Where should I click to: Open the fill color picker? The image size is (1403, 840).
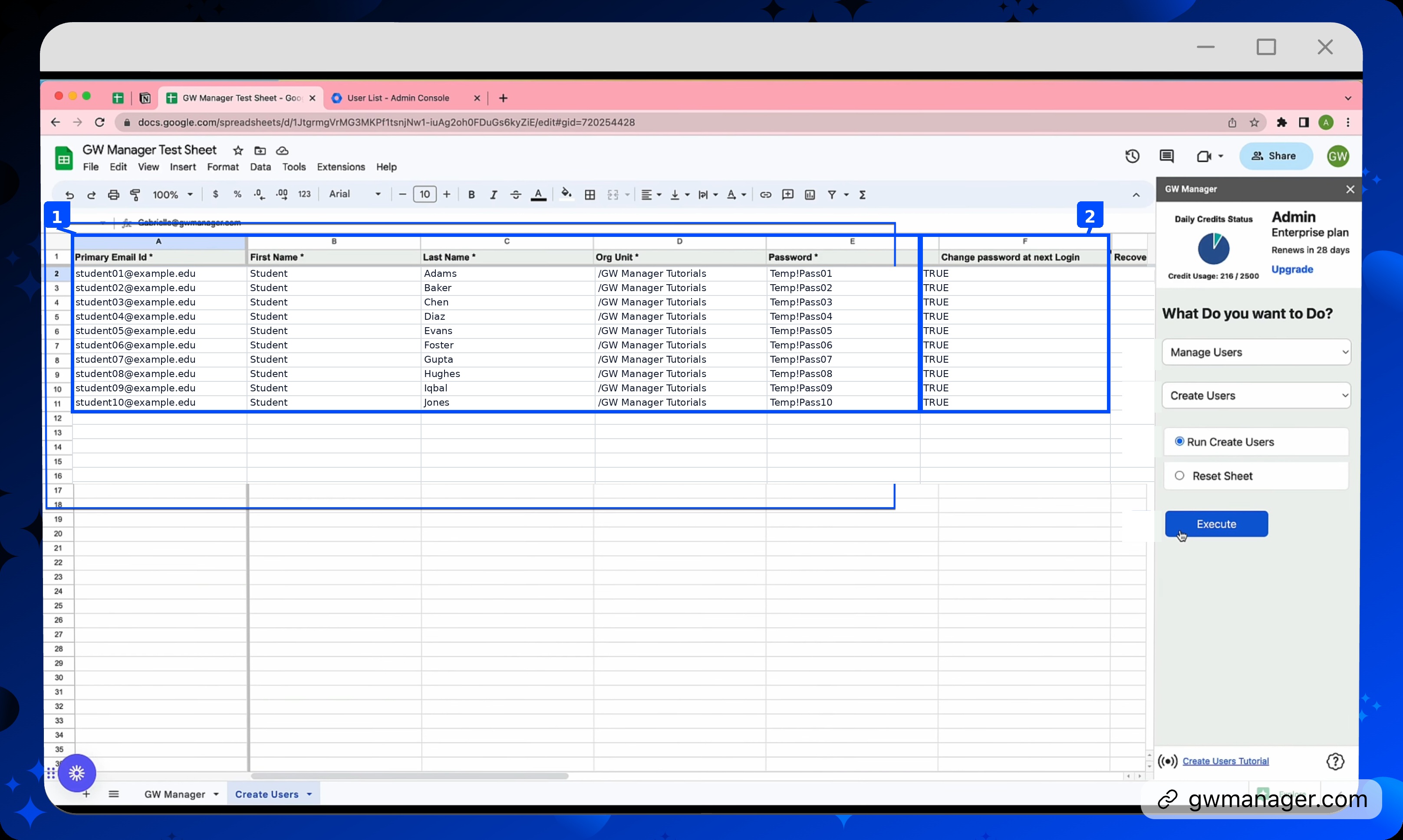tap(566, 195)
